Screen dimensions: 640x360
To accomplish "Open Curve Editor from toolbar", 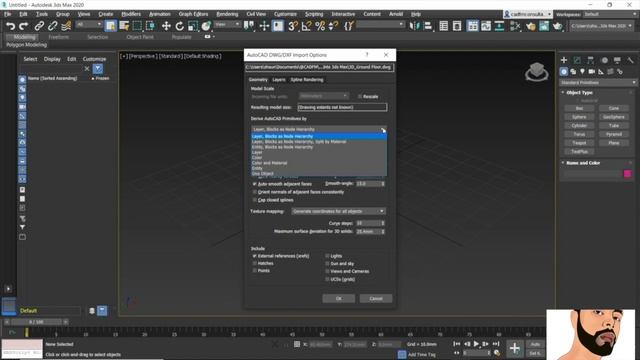I will click(486, 26).
